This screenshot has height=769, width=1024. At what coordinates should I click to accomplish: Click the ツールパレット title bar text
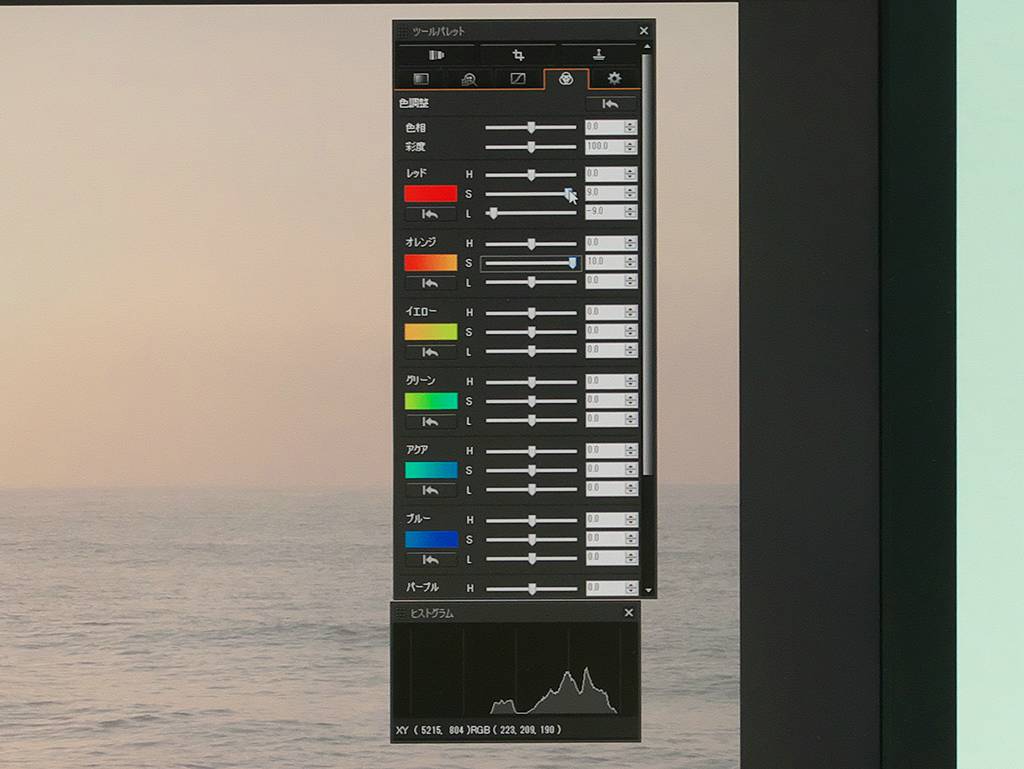pyautogui.click(x=438, y=31)
